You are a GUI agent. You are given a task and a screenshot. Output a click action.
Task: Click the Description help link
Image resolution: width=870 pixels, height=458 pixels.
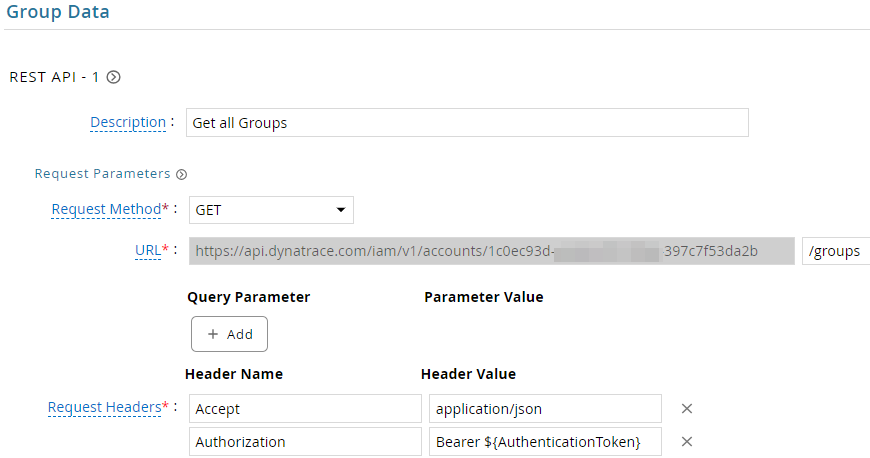(x=128, y=122)
